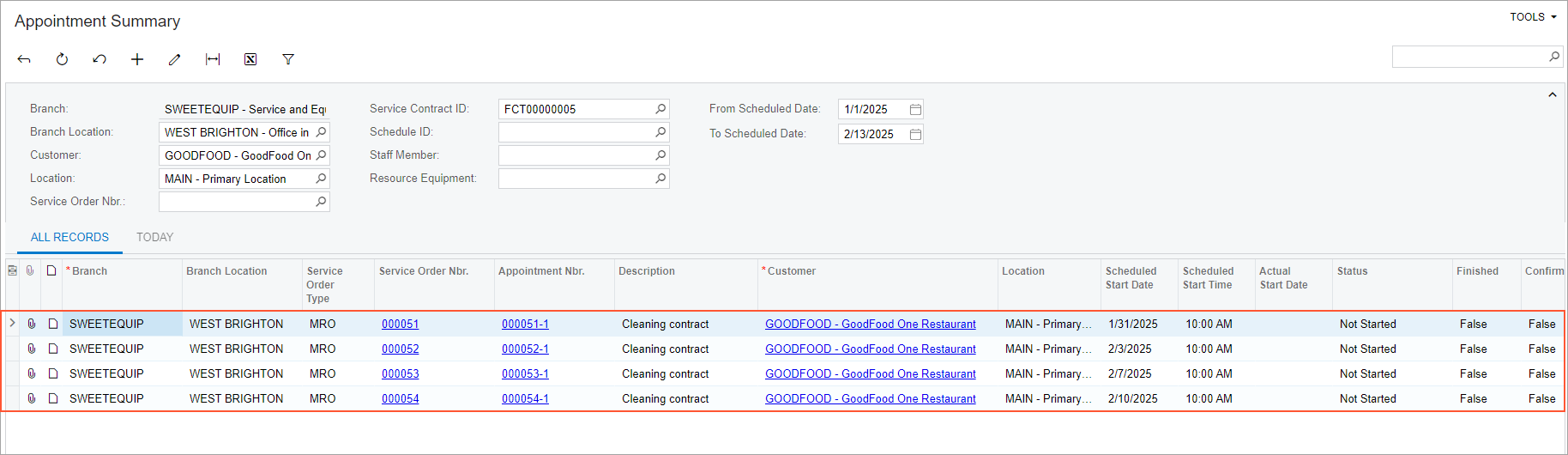Export to Excel icon in toolbar
The image size is (1568, 455).
pyautogui.click(x=250, y=59)
